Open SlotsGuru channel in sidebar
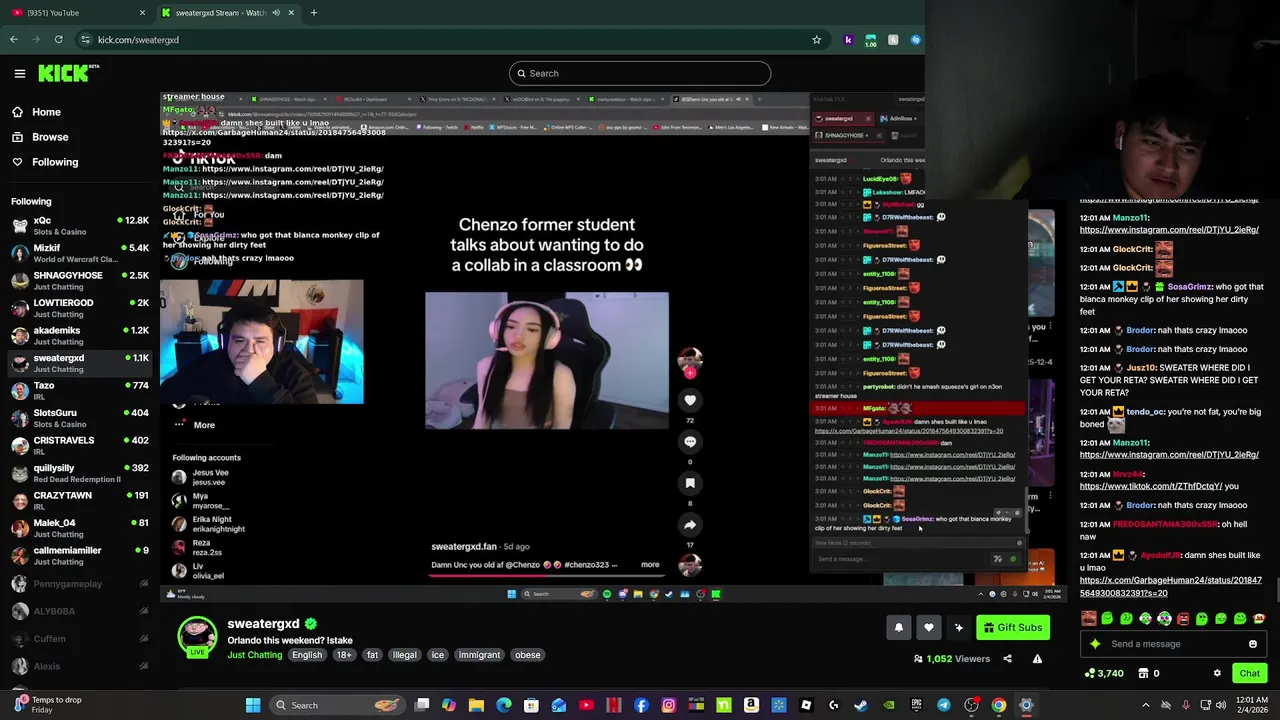This screenshot has width=1280, height=720. tap(78, 418)
